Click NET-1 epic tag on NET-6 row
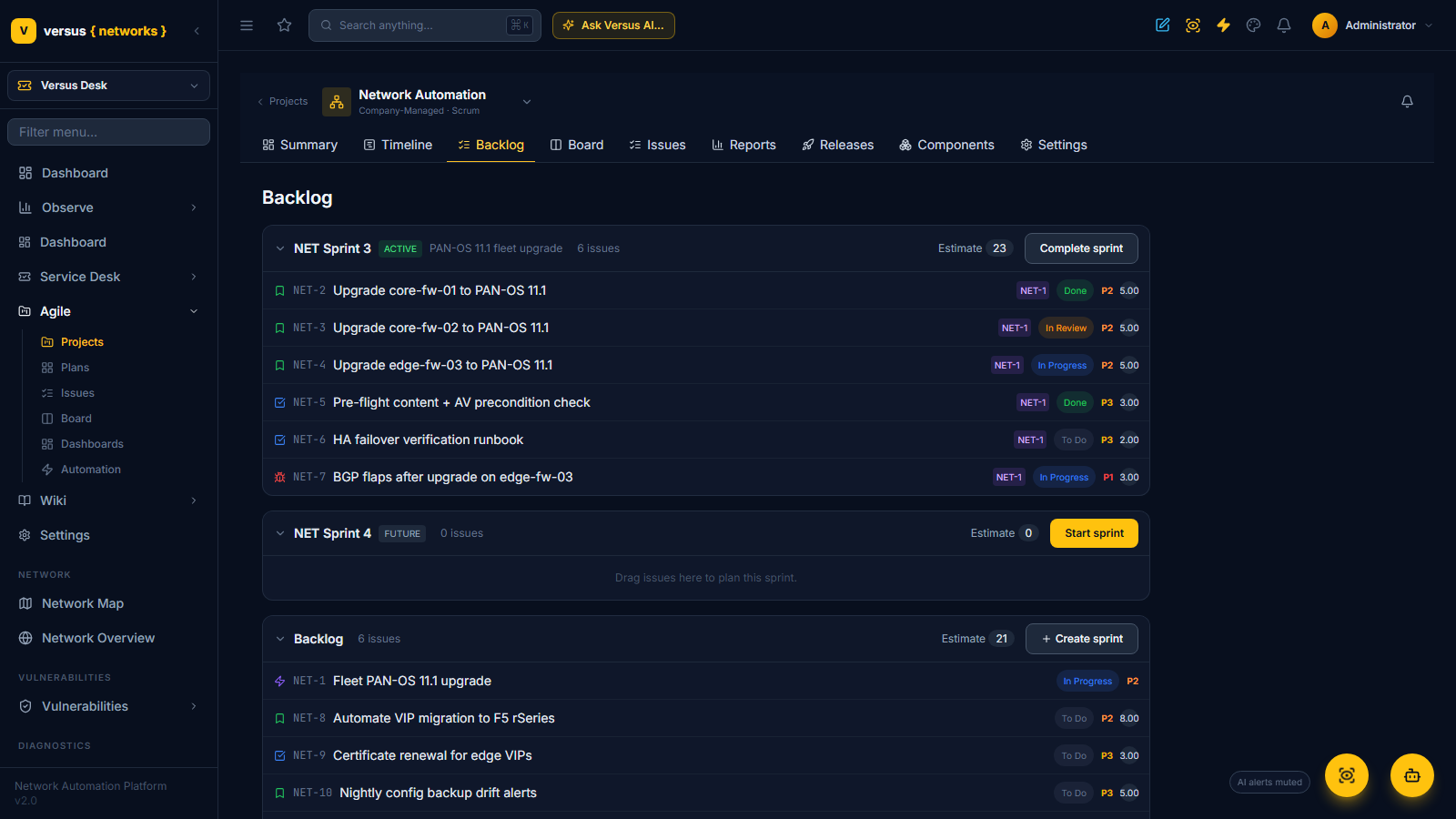The width and height of the screenshot is (1456, 819). (1030, 440)
